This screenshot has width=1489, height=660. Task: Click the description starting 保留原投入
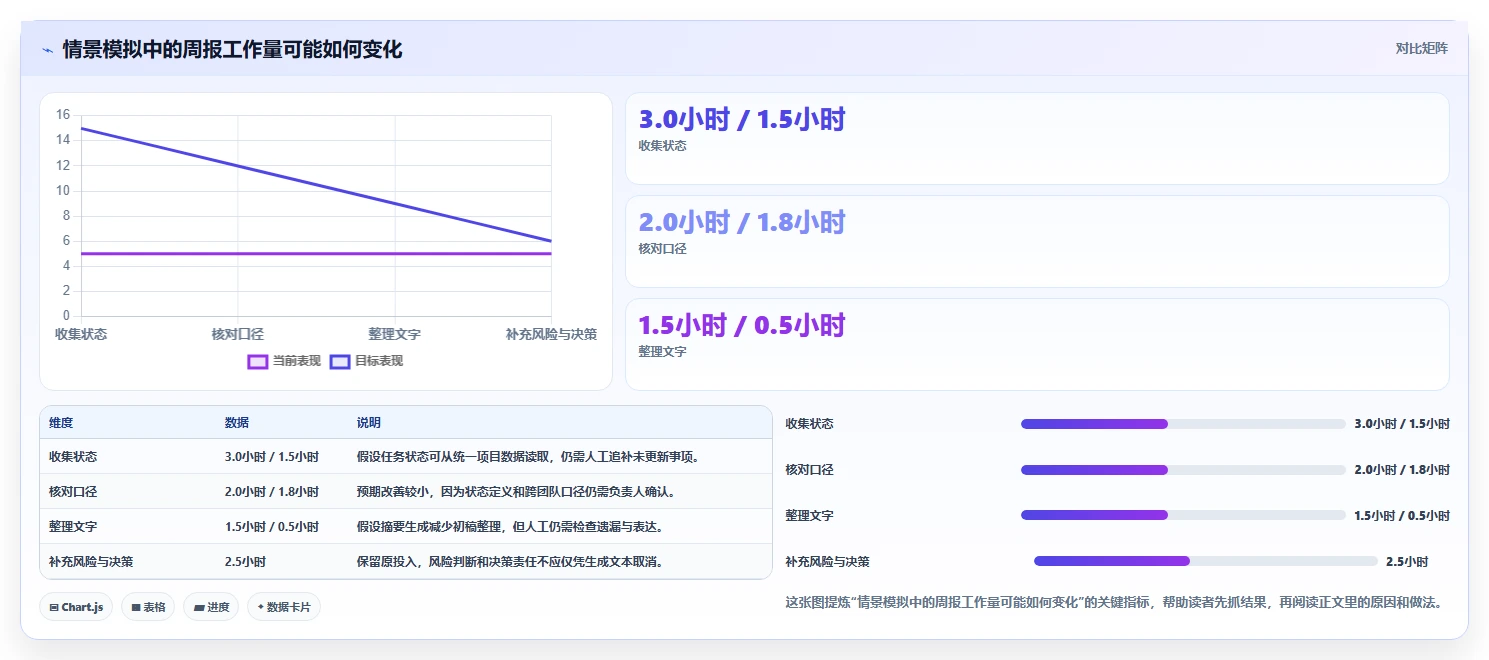[511, 562]
